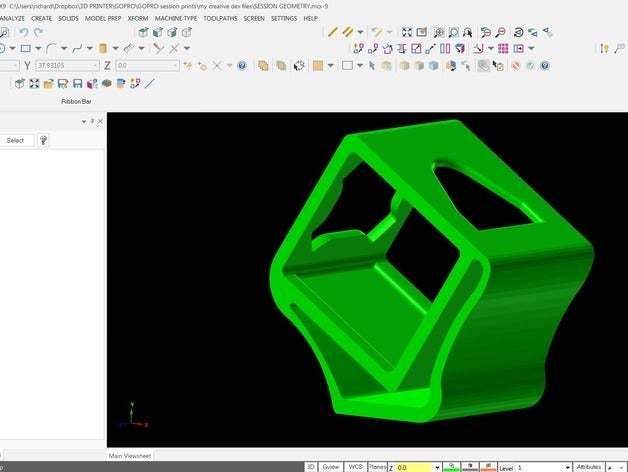Click the Main Viewsheet tab
This screenshot has height=472, width=628.
point(130,456)
